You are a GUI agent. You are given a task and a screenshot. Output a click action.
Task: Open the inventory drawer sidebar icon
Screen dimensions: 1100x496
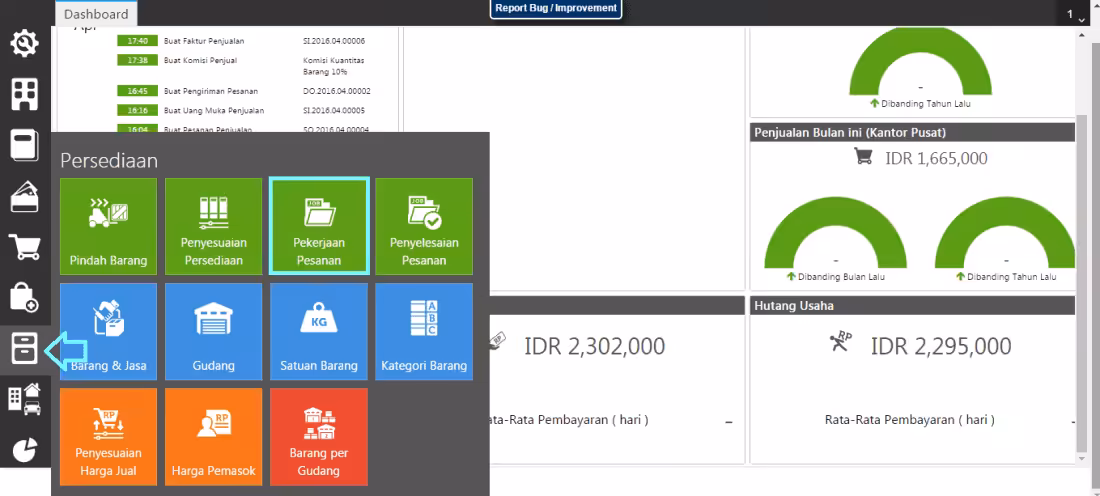coord(25,349)
